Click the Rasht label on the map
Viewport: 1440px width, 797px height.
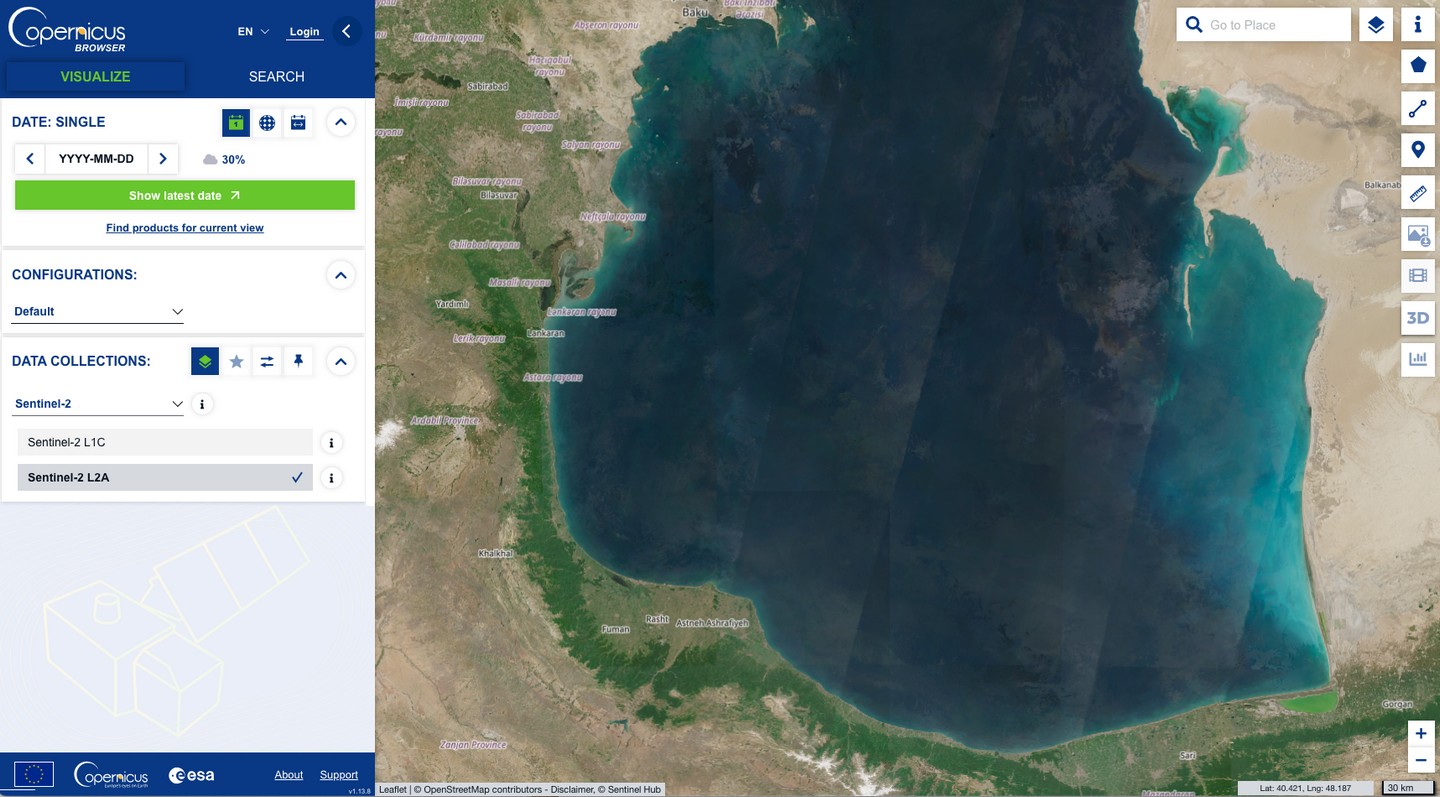657,620
